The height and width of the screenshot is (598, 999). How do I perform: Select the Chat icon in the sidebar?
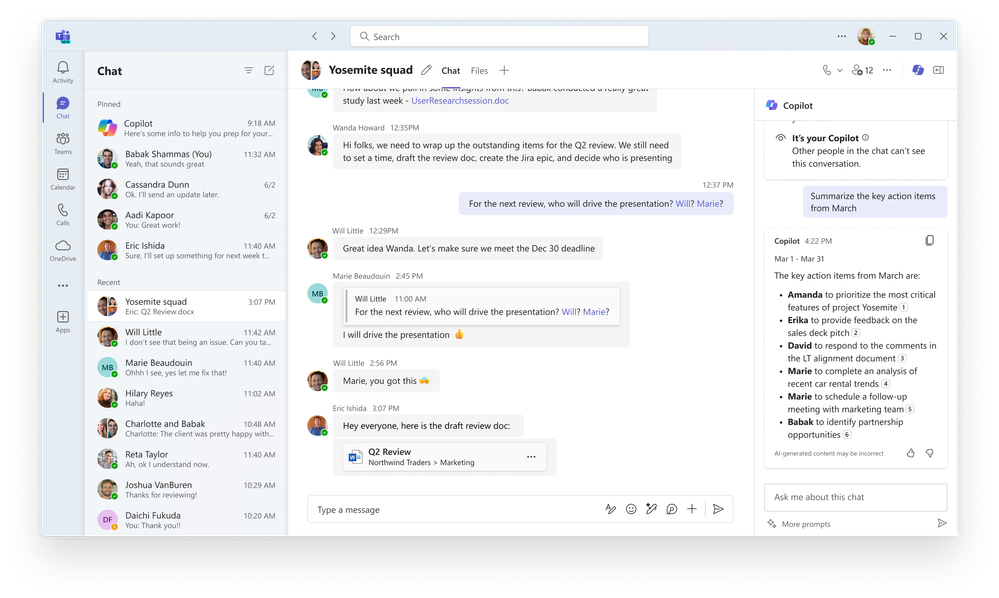(62, 107)
